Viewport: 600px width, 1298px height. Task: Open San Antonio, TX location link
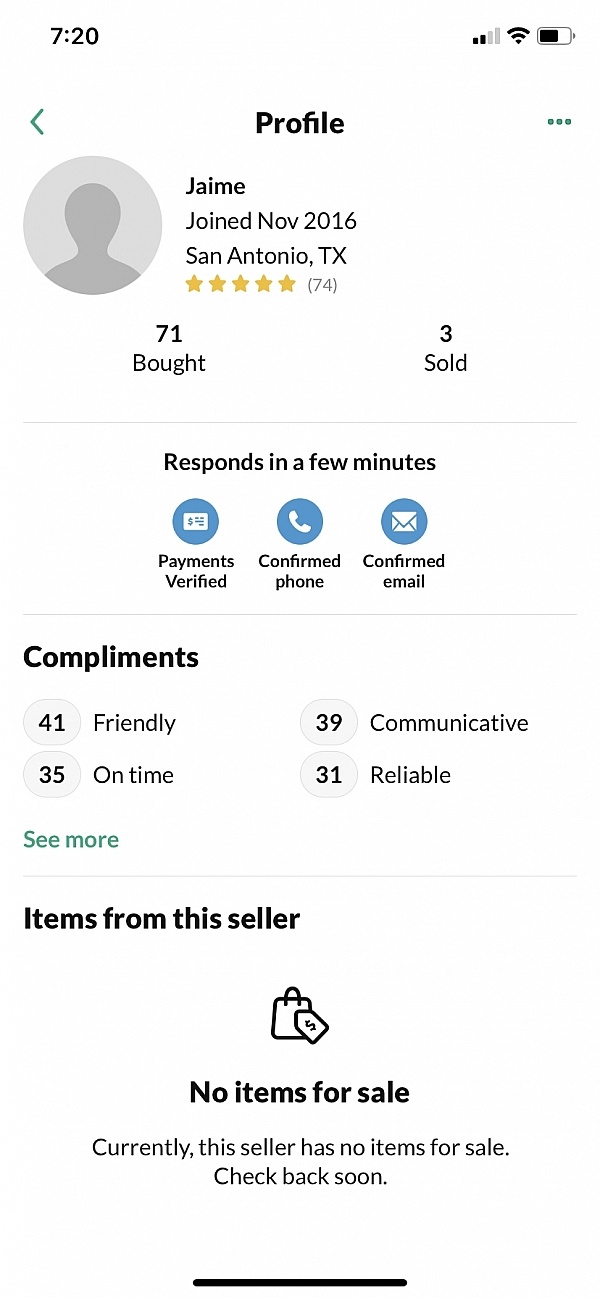pos(265,255)
